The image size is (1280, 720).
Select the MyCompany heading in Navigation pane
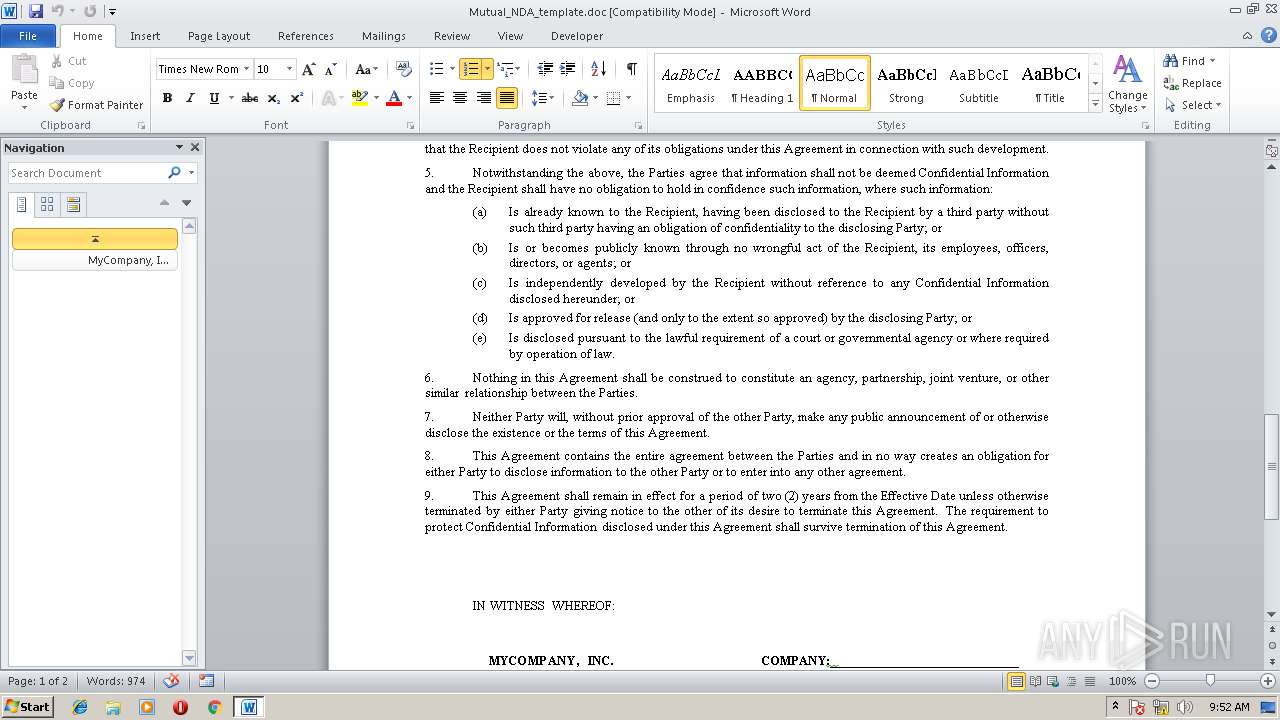click(95, 260)
